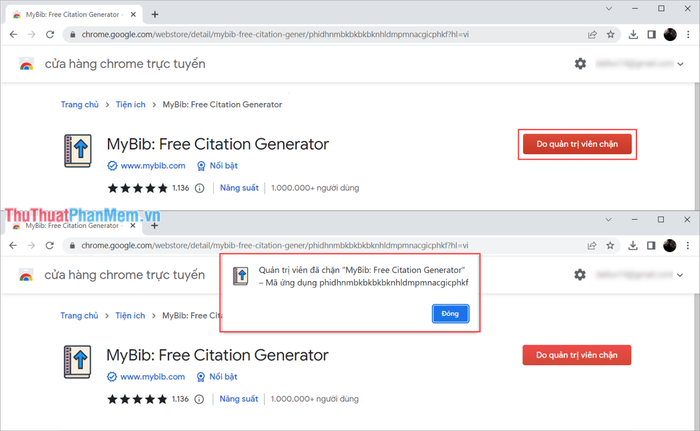Select MyBib tab in upper browser window
The image size is (700, 431).
[x=74, y=14]
